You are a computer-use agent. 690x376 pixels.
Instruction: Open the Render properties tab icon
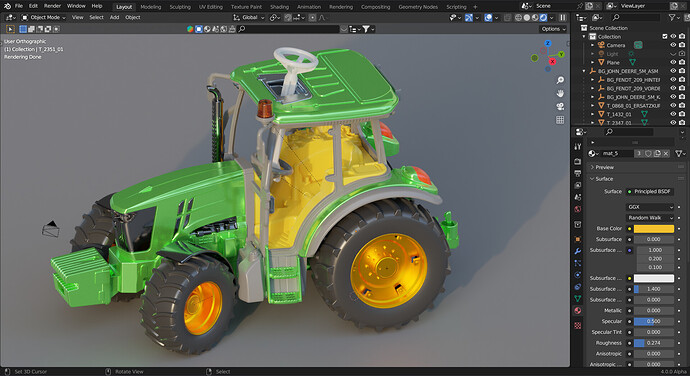click(578, 162)
